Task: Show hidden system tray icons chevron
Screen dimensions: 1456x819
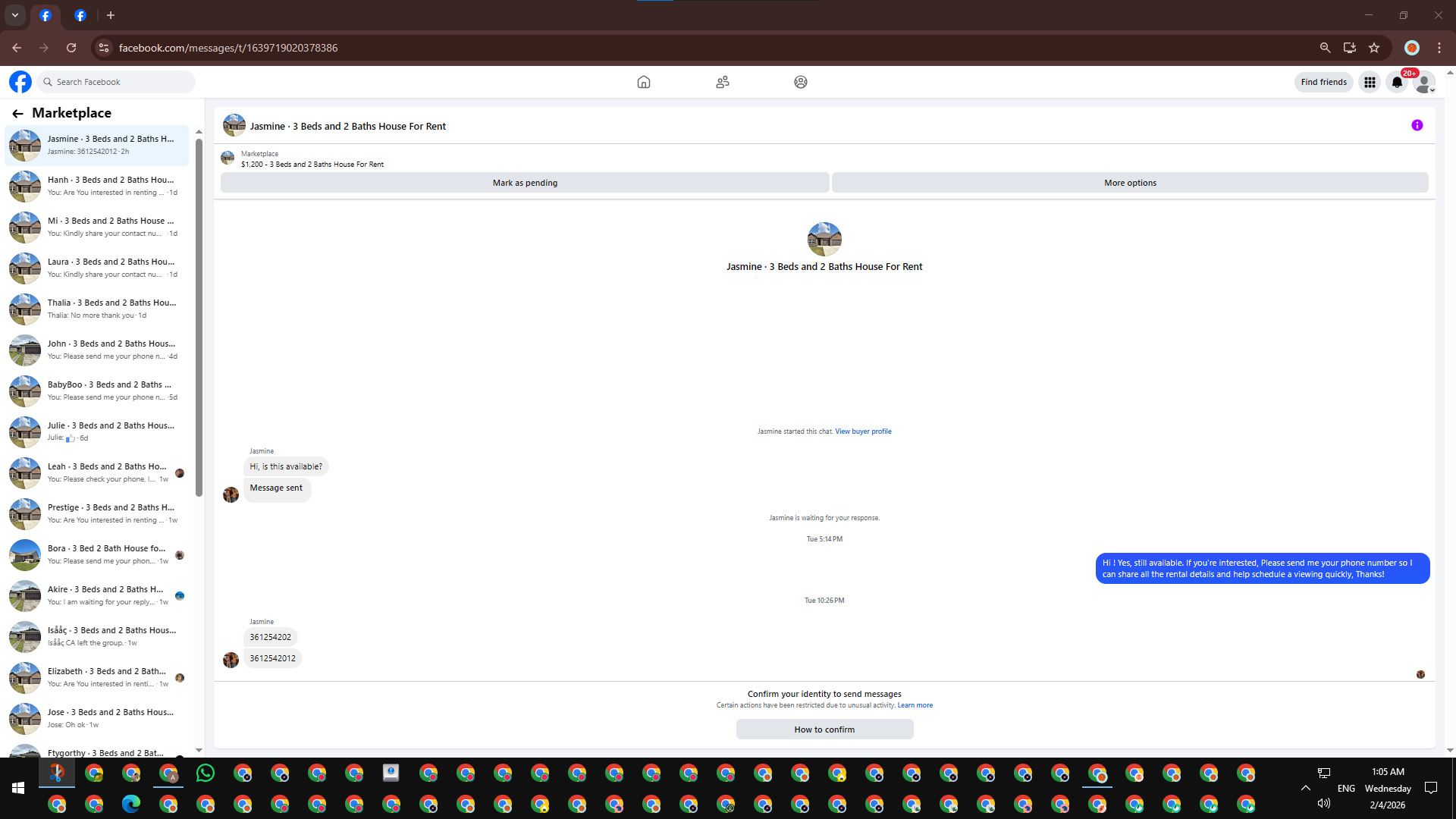Action: pyautogui.click(x=1305, y=788)
